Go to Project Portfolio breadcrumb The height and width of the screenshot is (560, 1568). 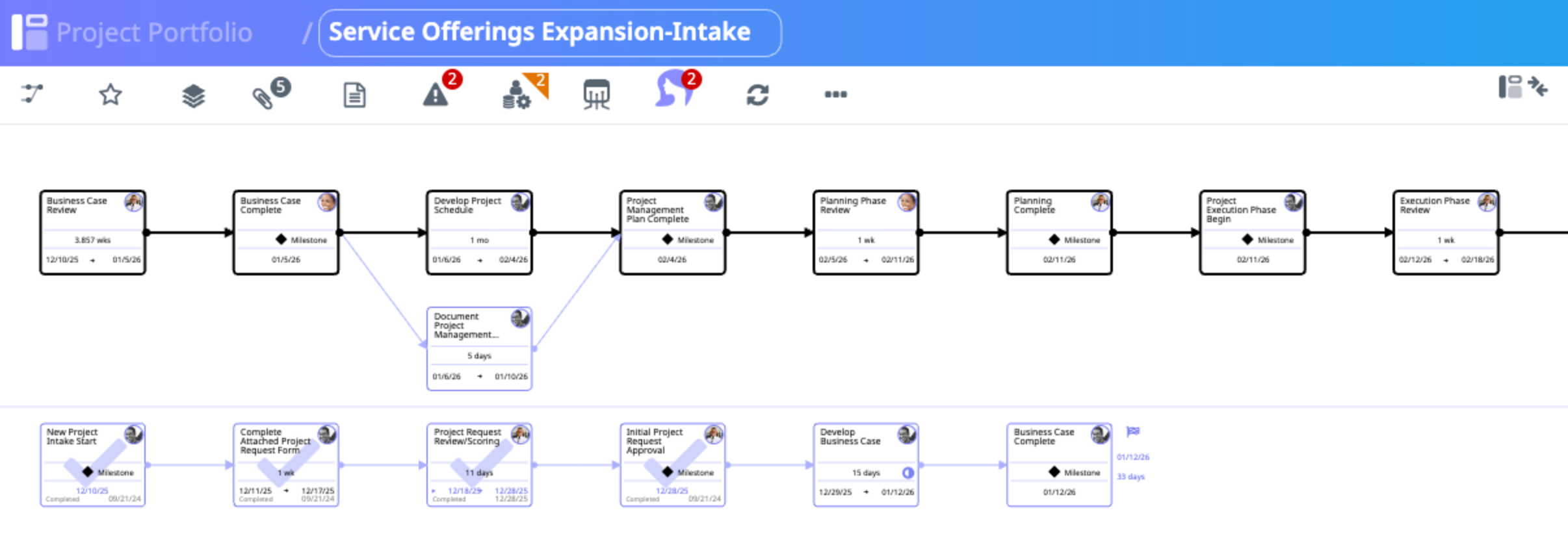(x=153, y=32)
